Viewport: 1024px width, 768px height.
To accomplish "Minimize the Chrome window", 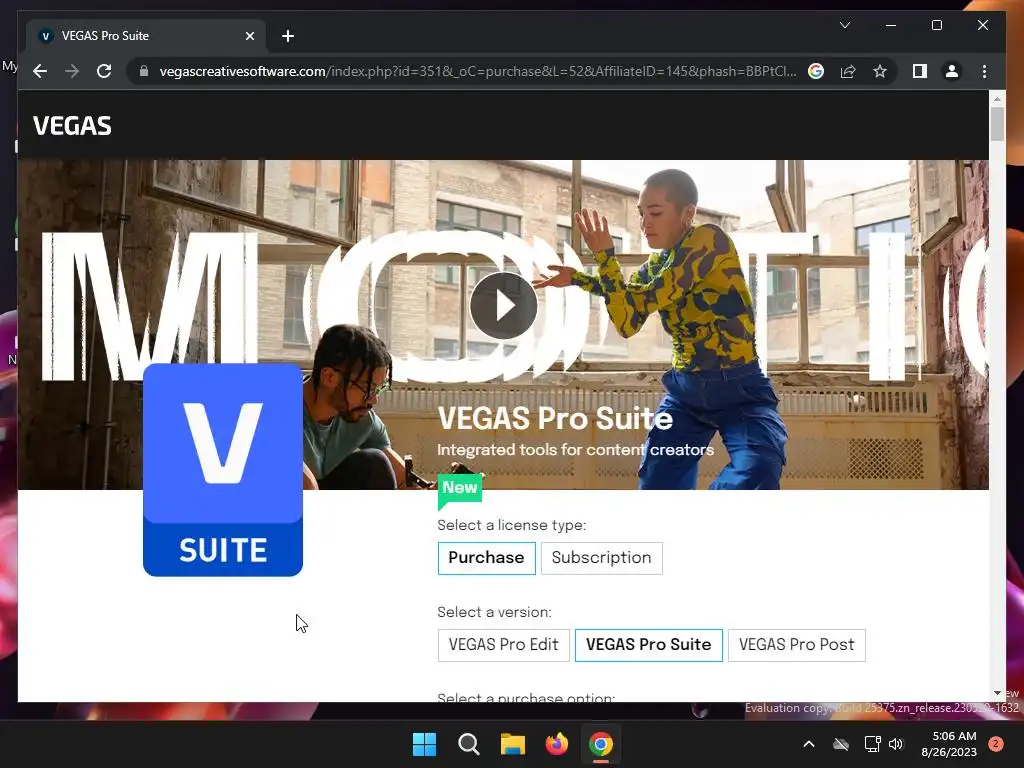I will (891, 25).
